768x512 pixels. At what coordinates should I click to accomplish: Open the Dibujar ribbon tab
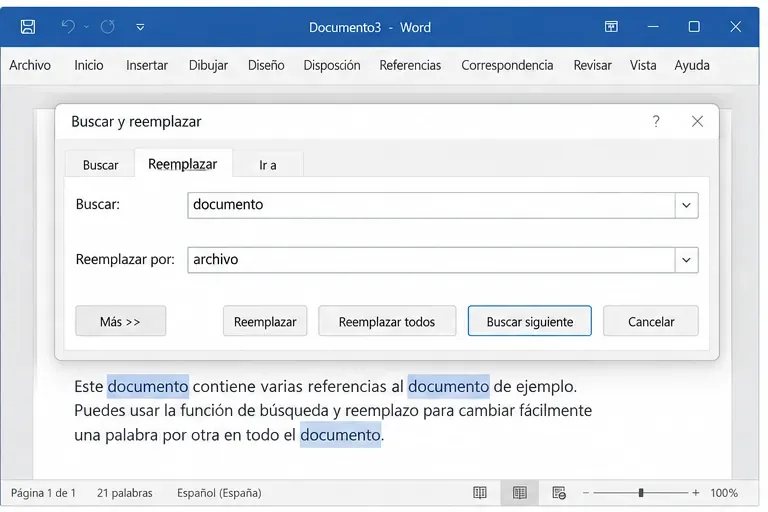click(x=208, y=65)
